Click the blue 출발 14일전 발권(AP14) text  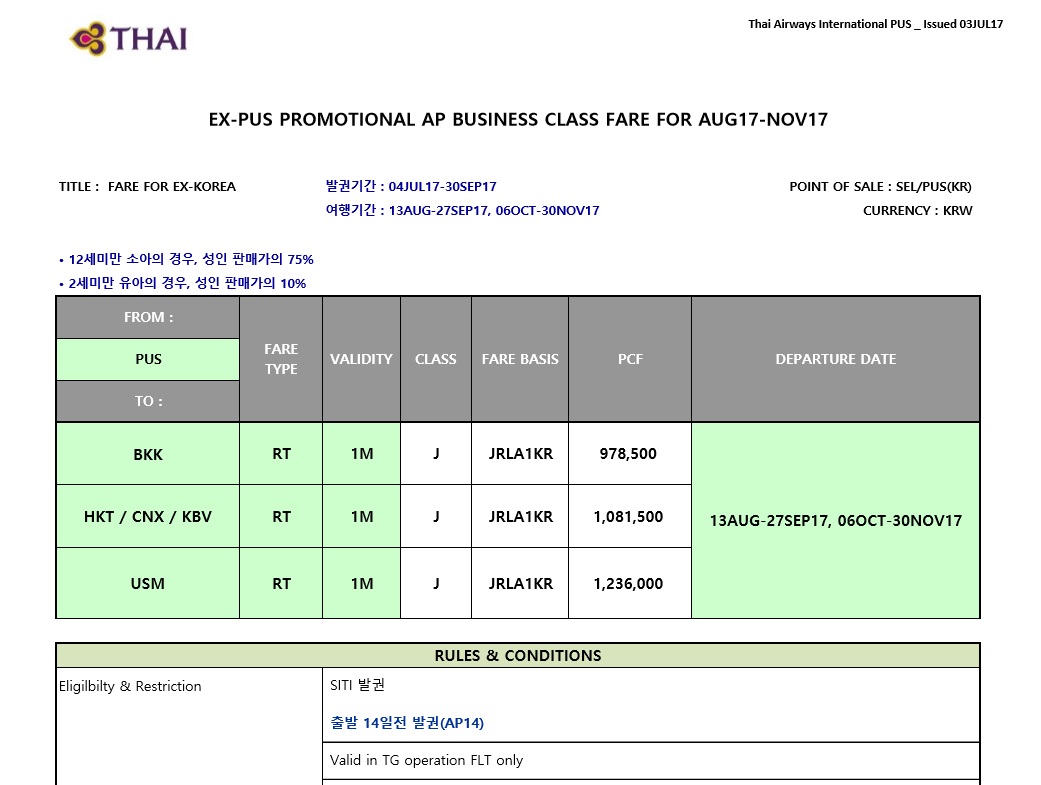(x=407, y=723)
